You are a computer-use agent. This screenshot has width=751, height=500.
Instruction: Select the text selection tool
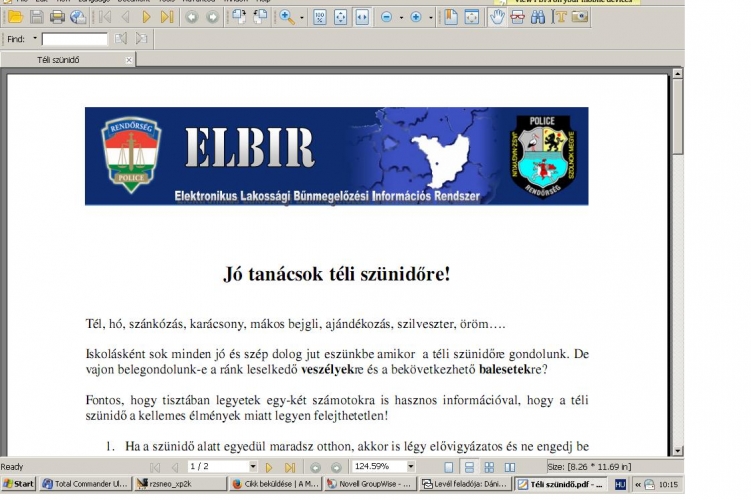[560, 17]
